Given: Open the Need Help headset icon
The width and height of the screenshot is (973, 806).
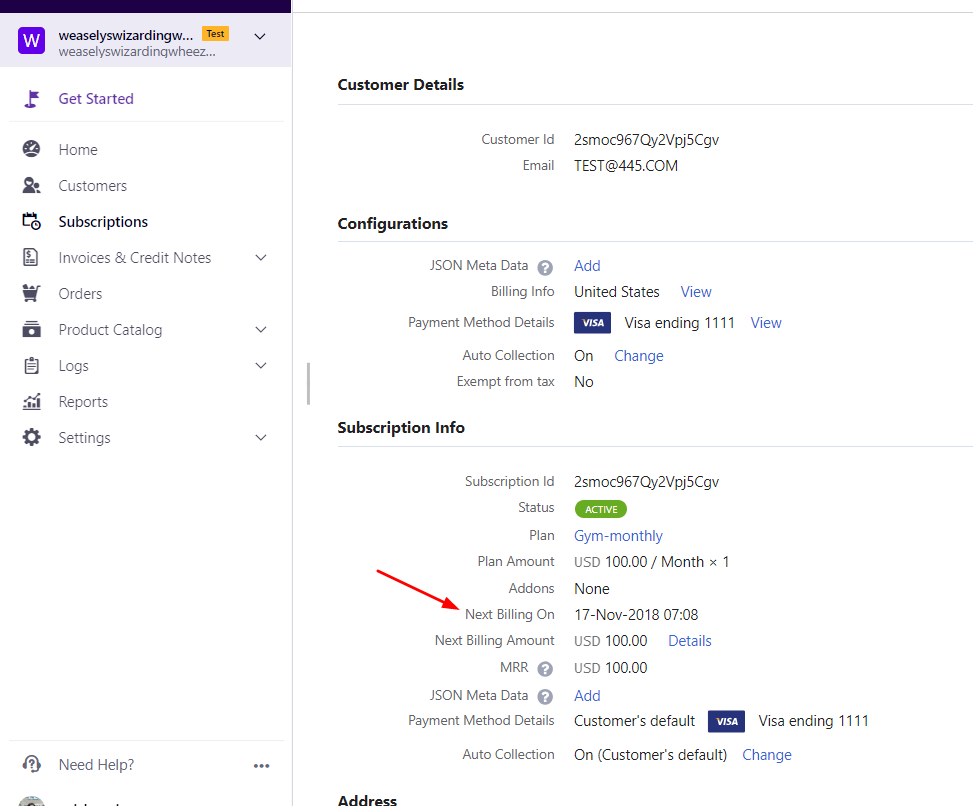Looking at the screenshot, I should pyautogui.click(x=32, y=765).
